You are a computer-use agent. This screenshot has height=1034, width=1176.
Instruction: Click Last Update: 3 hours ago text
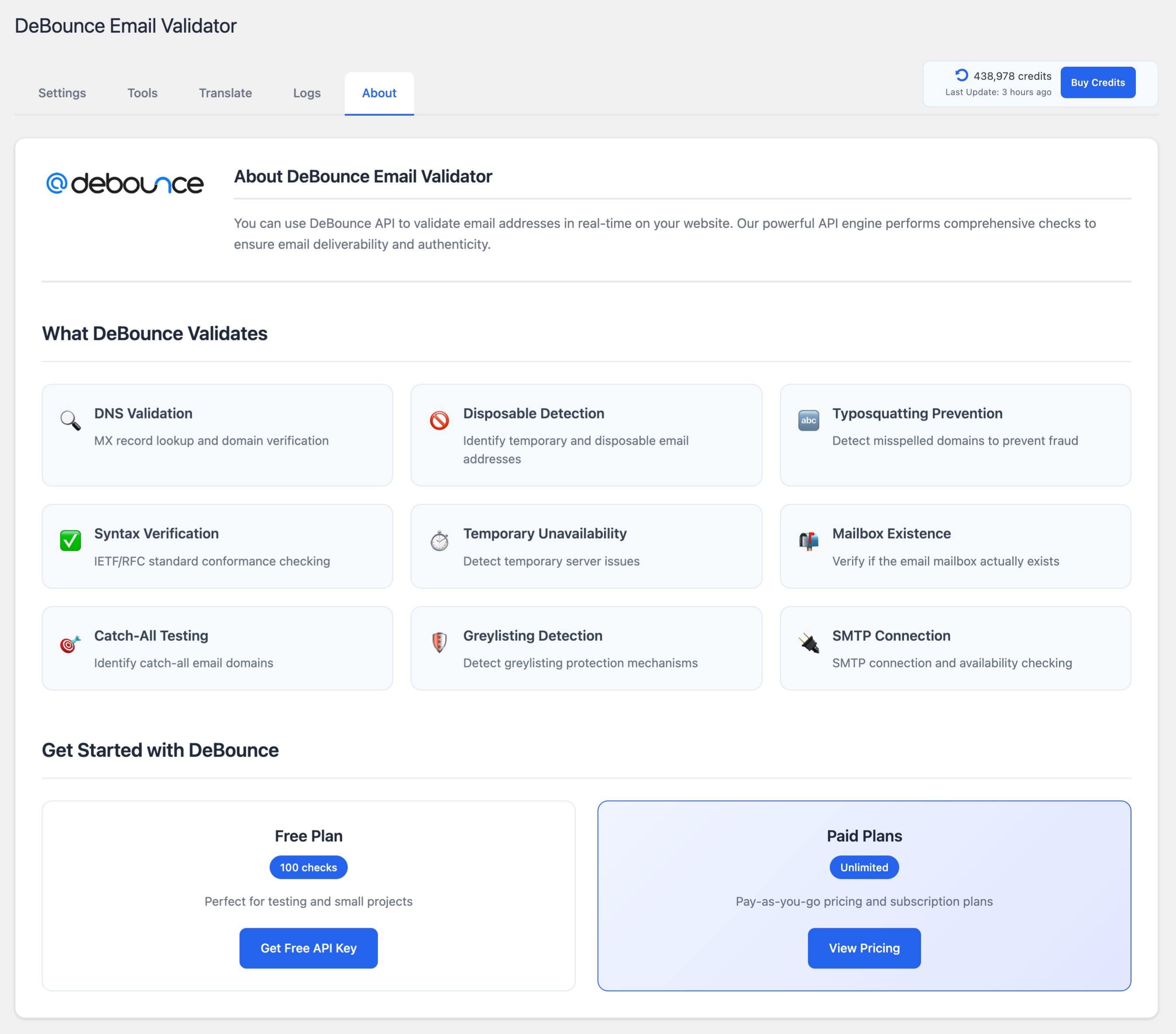[998, 92]
